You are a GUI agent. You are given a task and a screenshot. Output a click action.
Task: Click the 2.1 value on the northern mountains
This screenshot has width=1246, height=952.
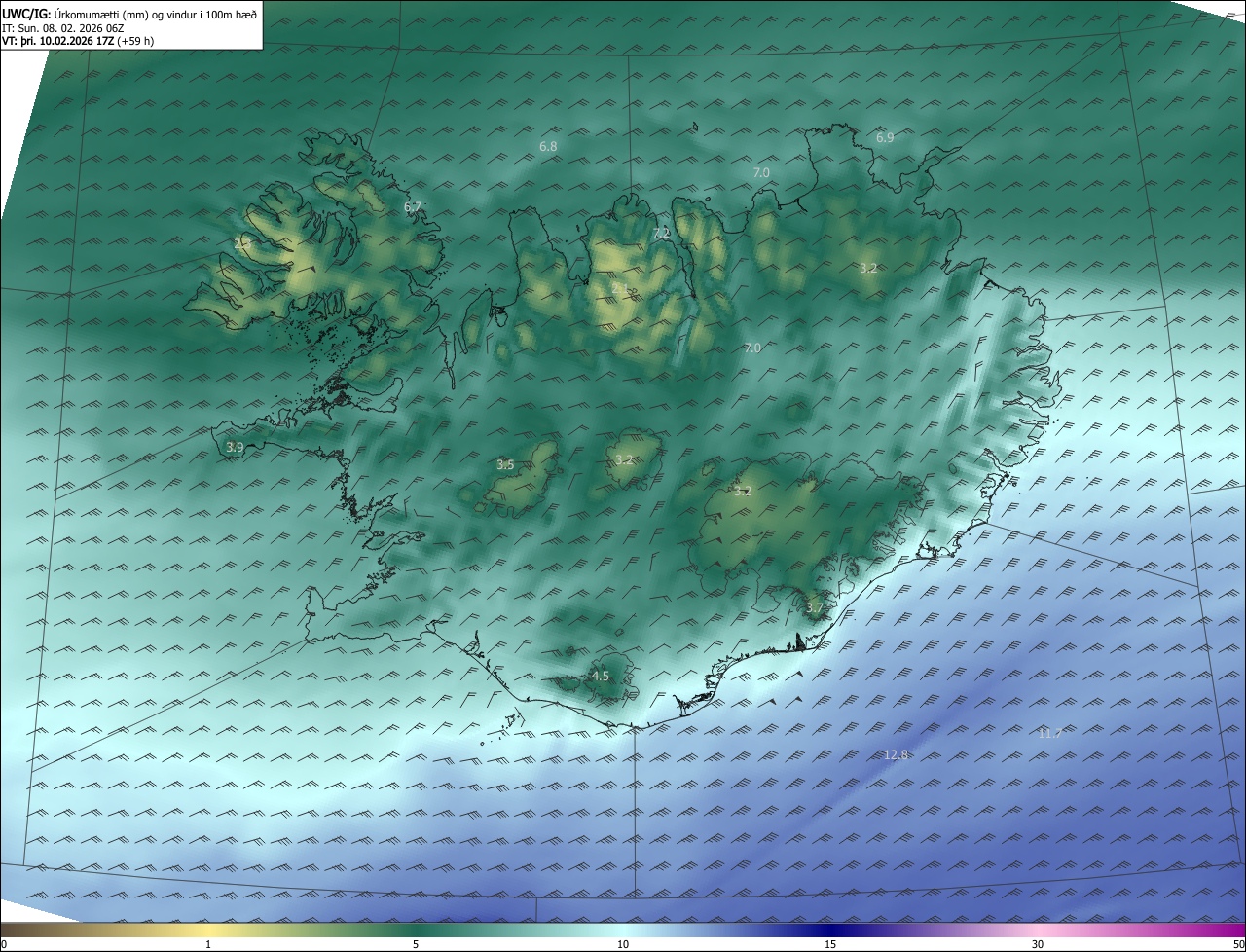pos(621,289)
